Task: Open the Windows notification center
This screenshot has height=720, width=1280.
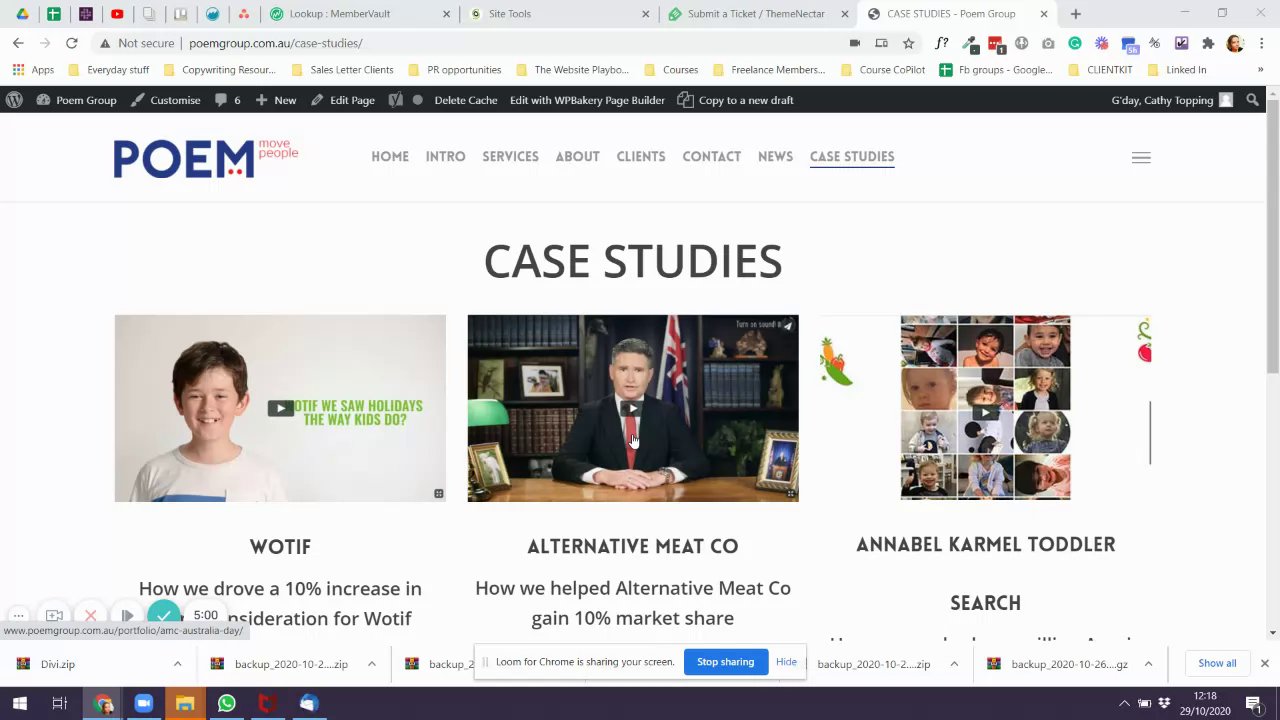Action: coord(1253,703)
